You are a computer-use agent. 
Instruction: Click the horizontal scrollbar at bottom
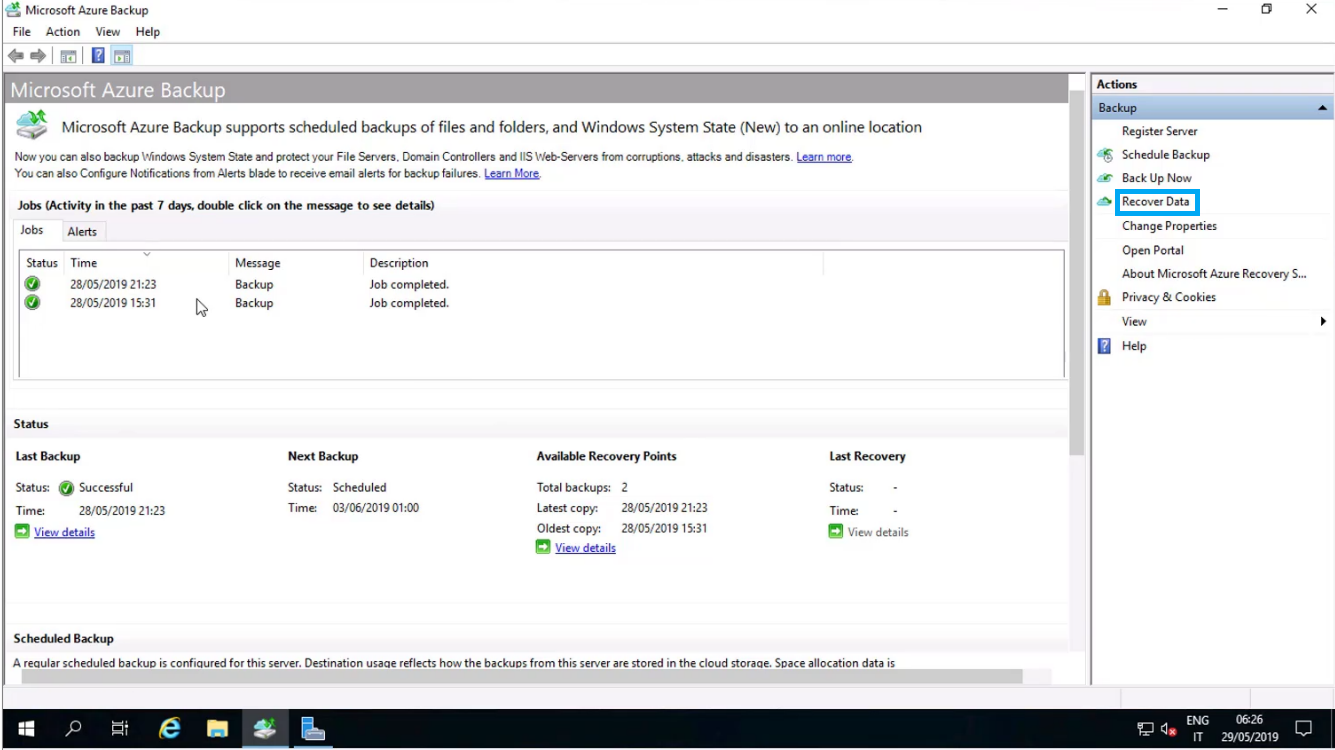(522, 676)
